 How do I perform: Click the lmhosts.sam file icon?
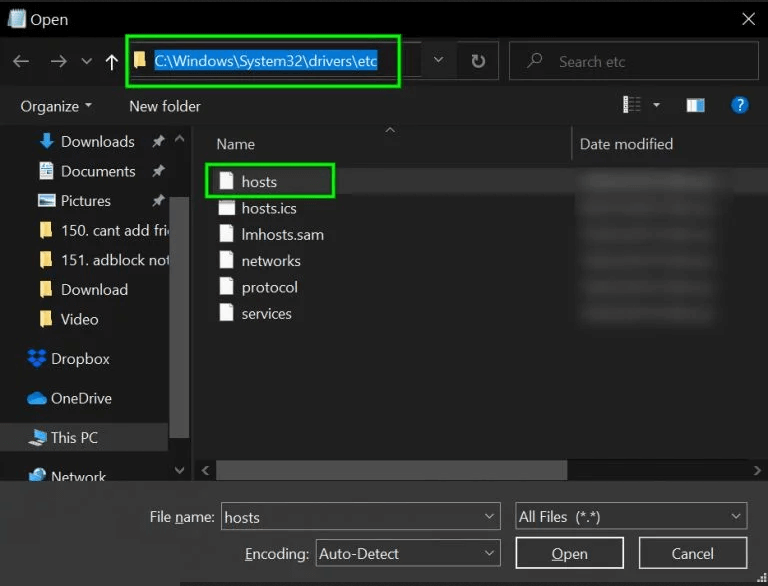click(x=226, y=234)
